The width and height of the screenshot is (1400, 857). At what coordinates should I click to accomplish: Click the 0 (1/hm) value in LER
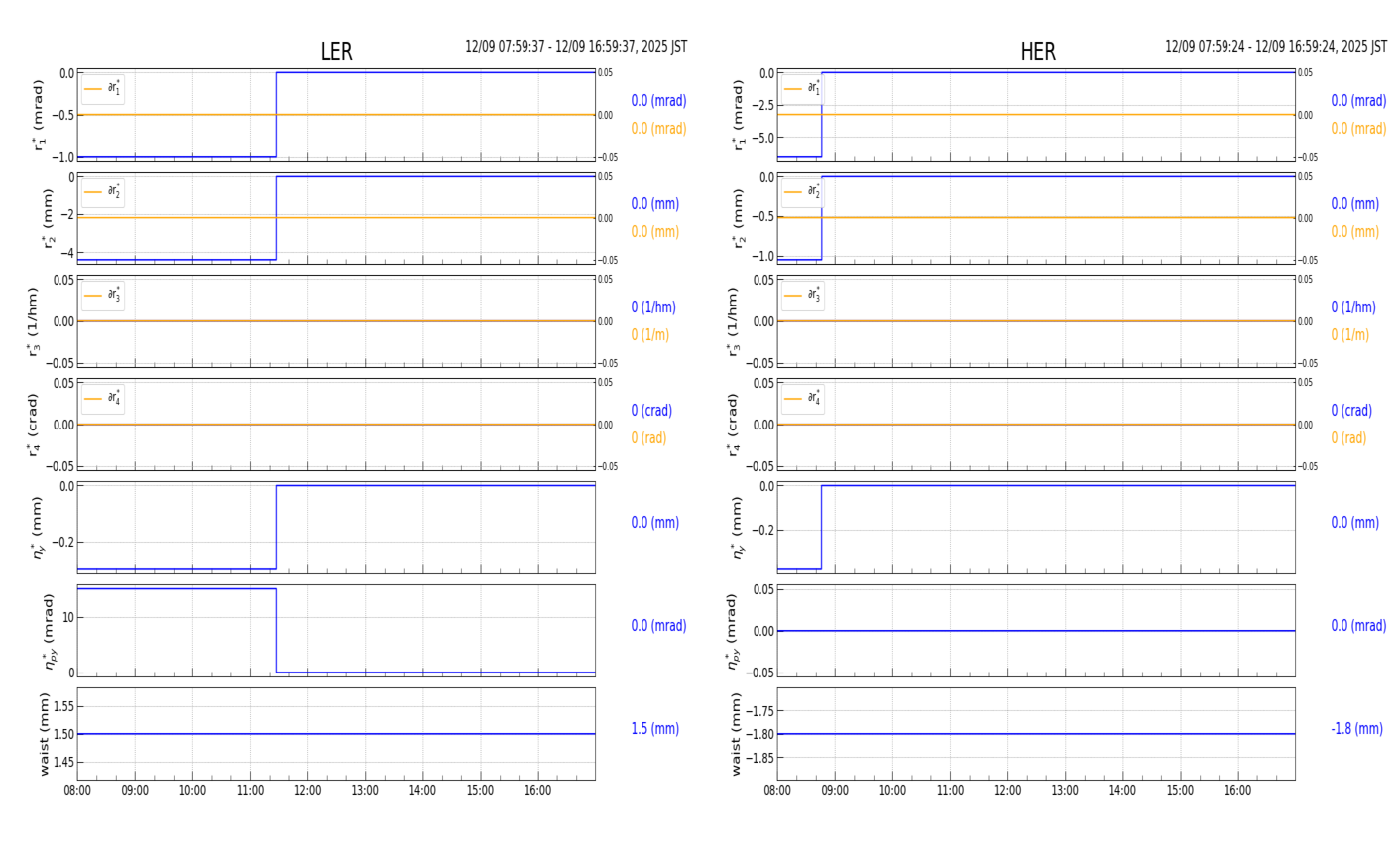click(x=653, y=307)
